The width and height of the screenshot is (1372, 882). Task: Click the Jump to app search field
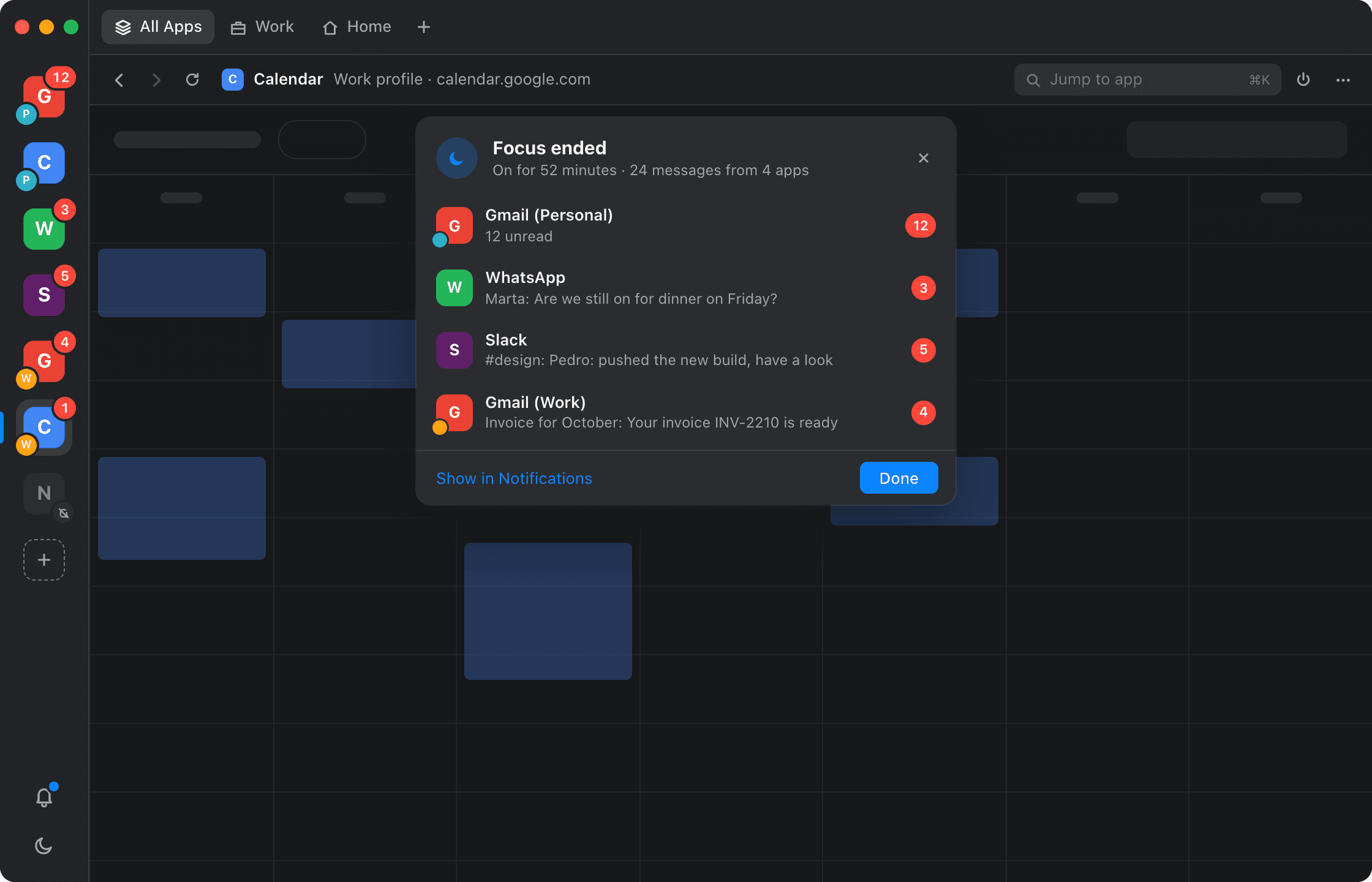coord(1147,80)
